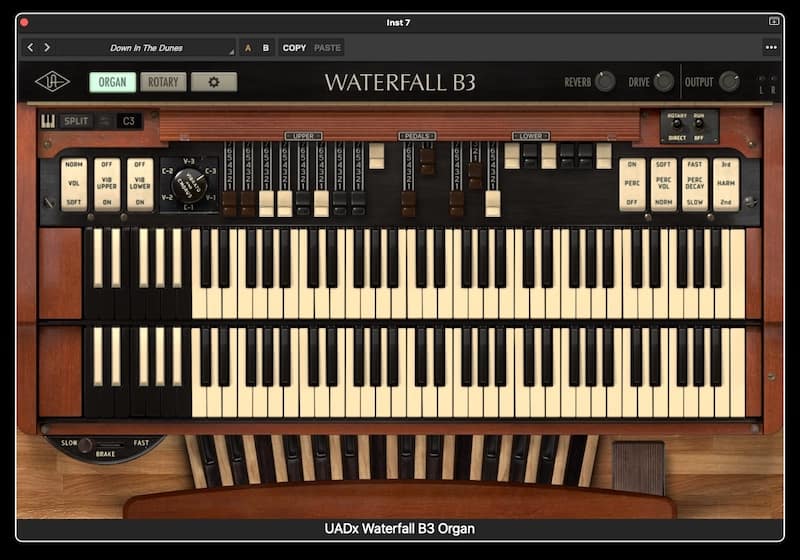Viewport: 800px width, 560px height.
Task: Toggle the VIB LOWER rocker switch
Action: pyautogui.click(x=140, y=184)
